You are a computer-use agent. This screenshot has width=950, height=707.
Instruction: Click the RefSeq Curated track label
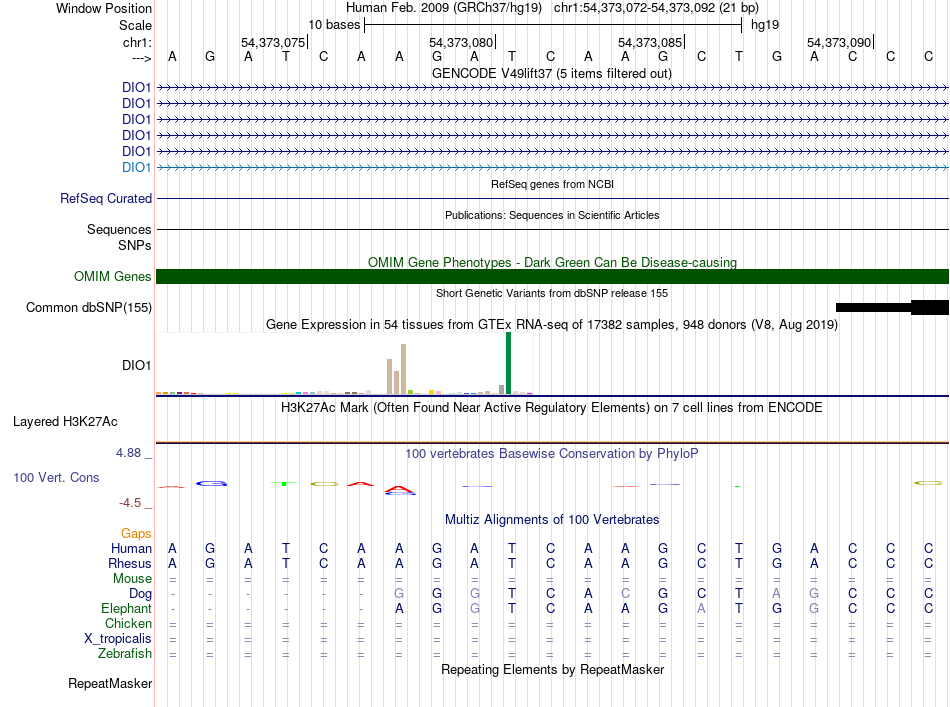coord(106,199)
